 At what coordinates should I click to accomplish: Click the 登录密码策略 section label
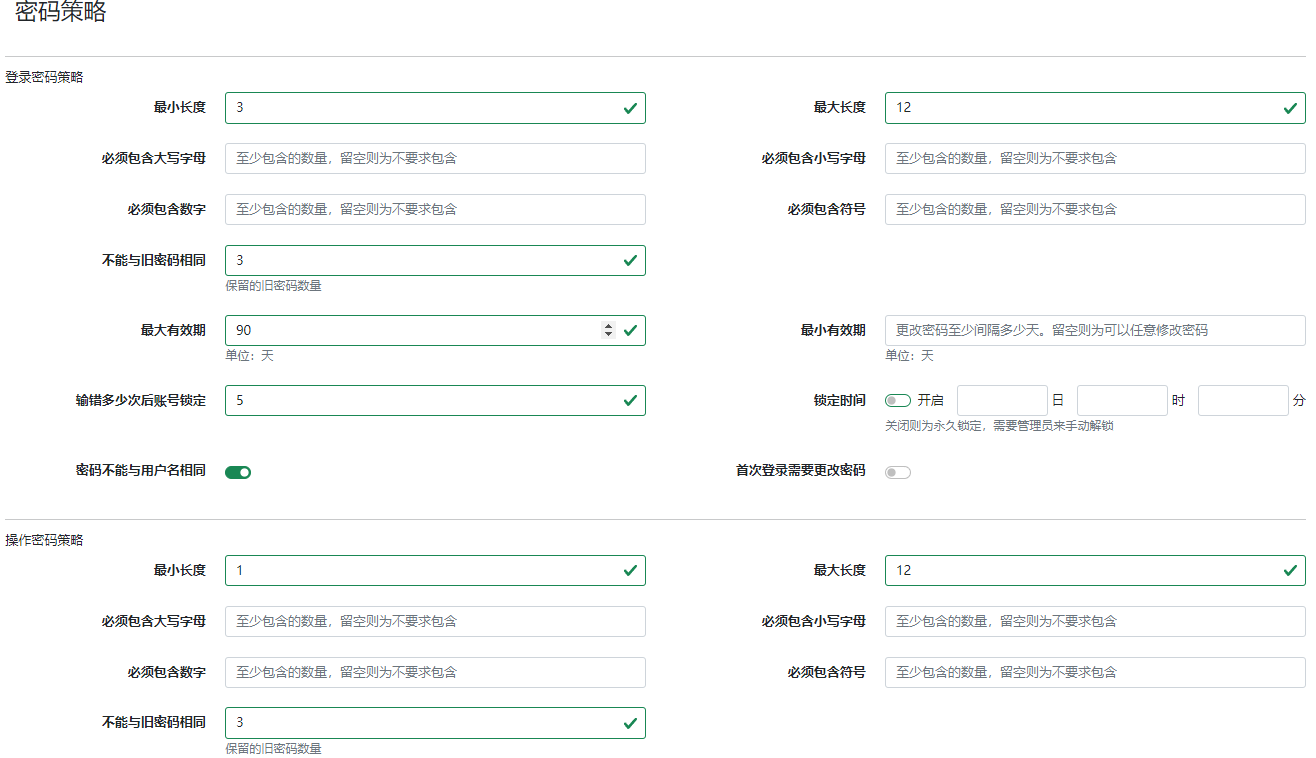click(x=41, y=76)
